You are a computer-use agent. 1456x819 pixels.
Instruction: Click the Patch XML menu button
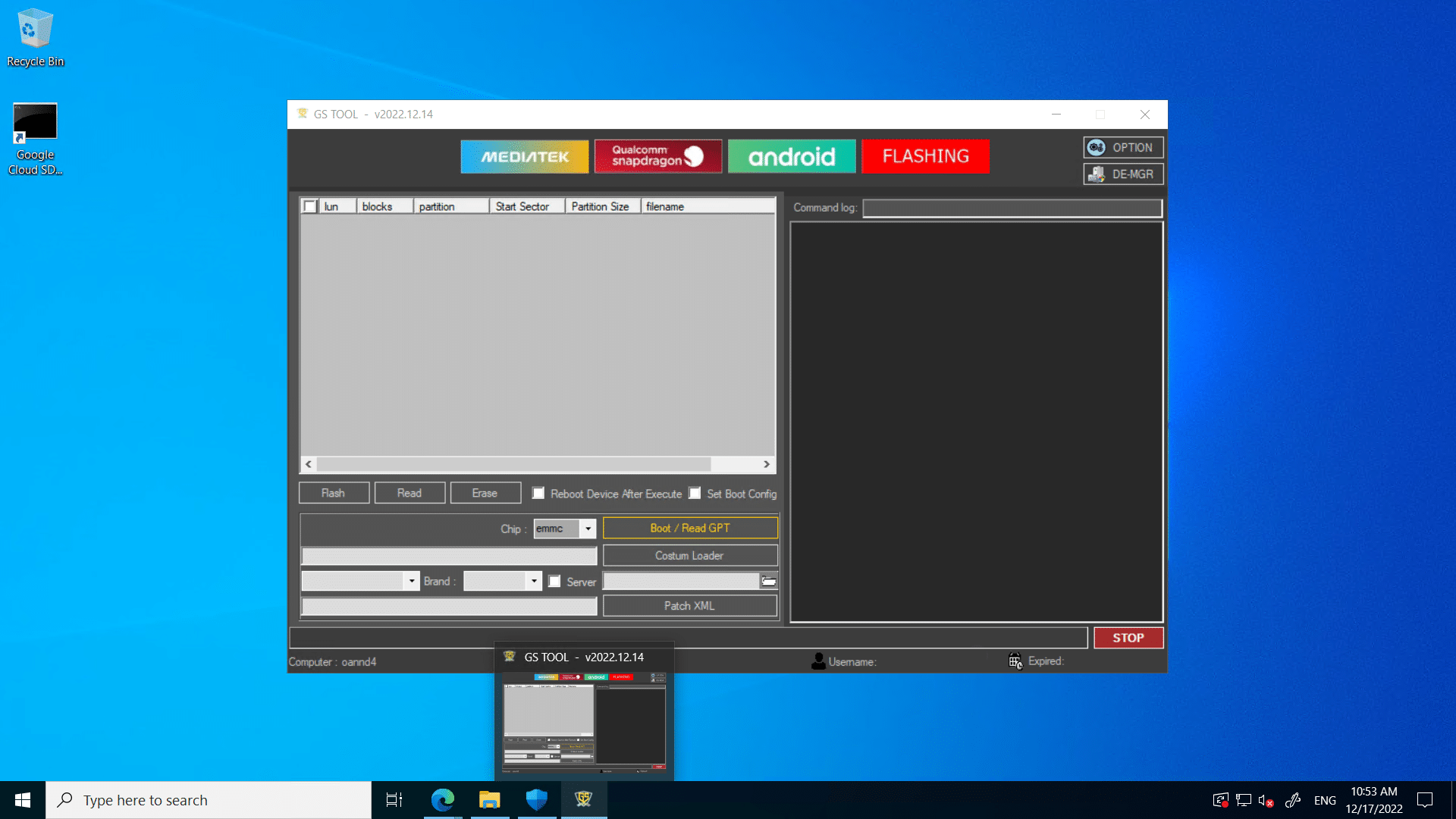(x=691, y=605)
